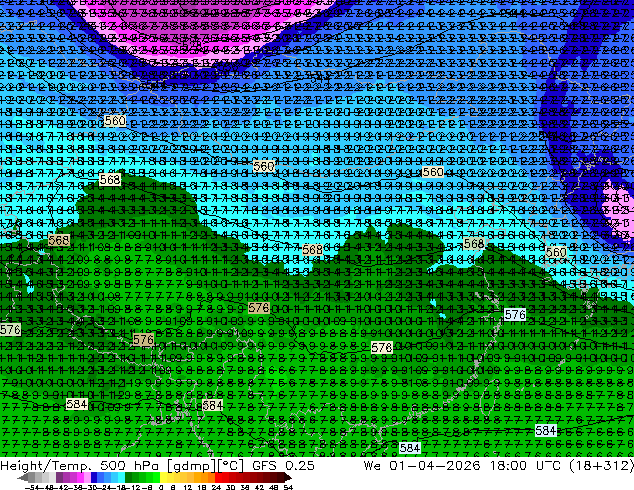
Task: Pick the bright red swatch in the legend
Action: 218,478
